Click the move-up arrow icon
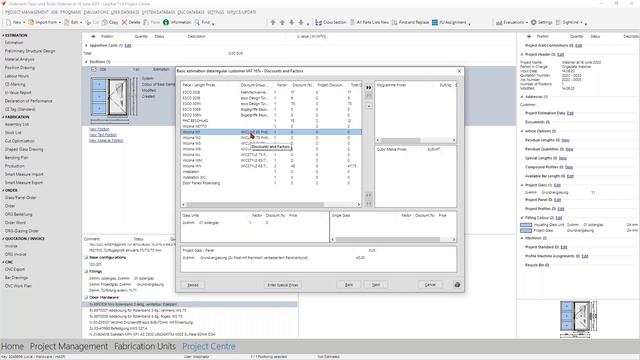The image size is (640, 360). pyautogui.click(x=282, y=22)
